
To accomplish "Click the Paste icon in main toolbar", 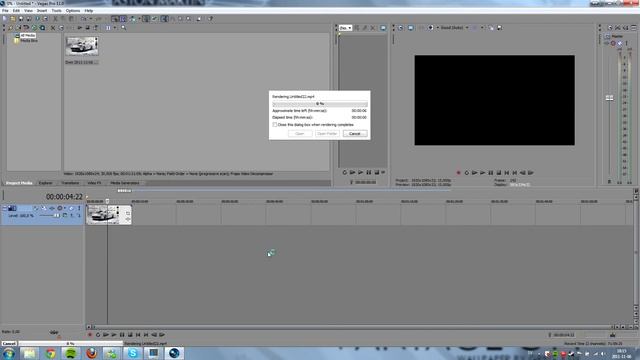I will tap(71, 19).
